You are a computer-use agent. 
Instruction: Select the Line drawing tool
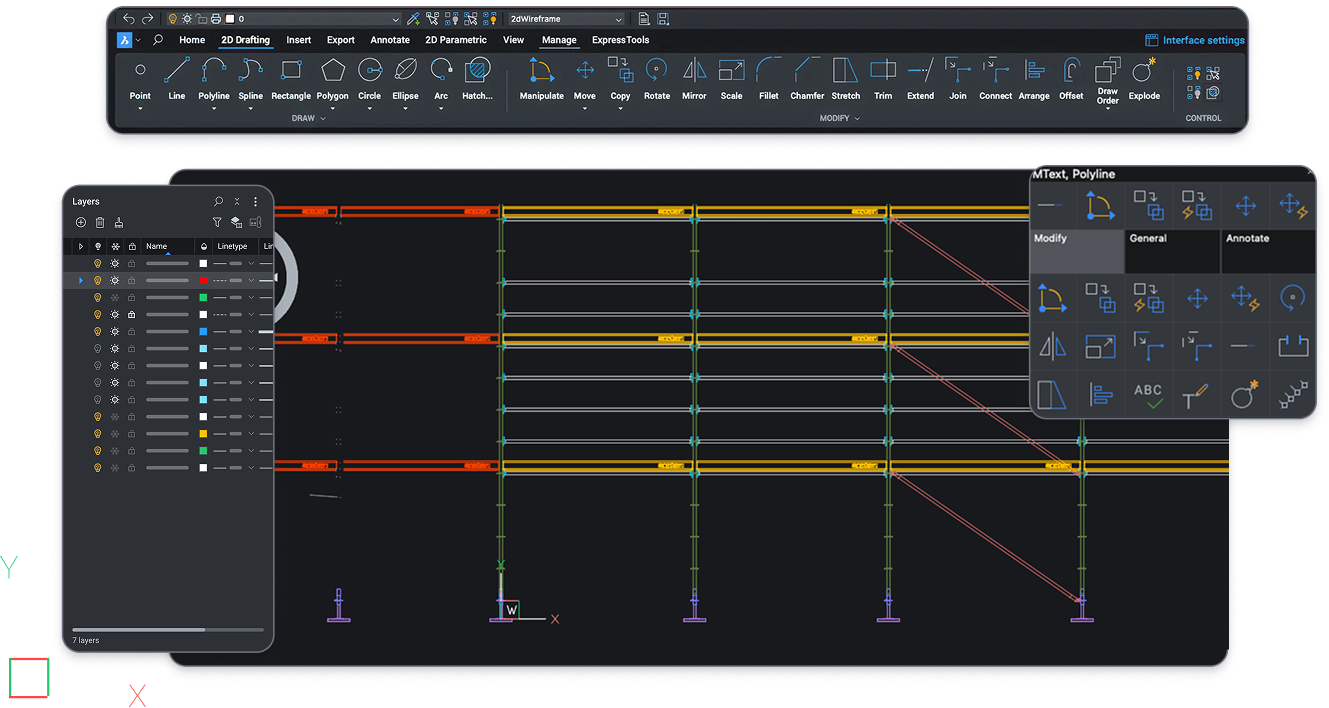tap(177, 78)
